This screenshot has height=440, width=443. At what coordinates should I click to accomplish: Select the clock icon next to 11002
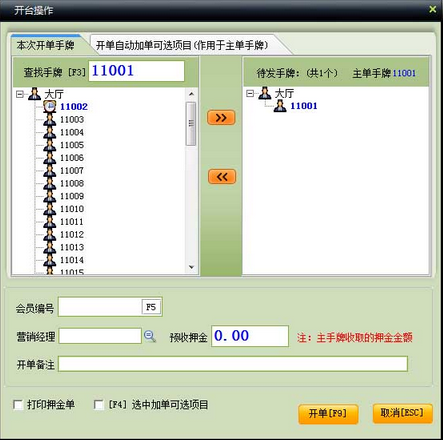pyautogui.click(x=50, y=107)
